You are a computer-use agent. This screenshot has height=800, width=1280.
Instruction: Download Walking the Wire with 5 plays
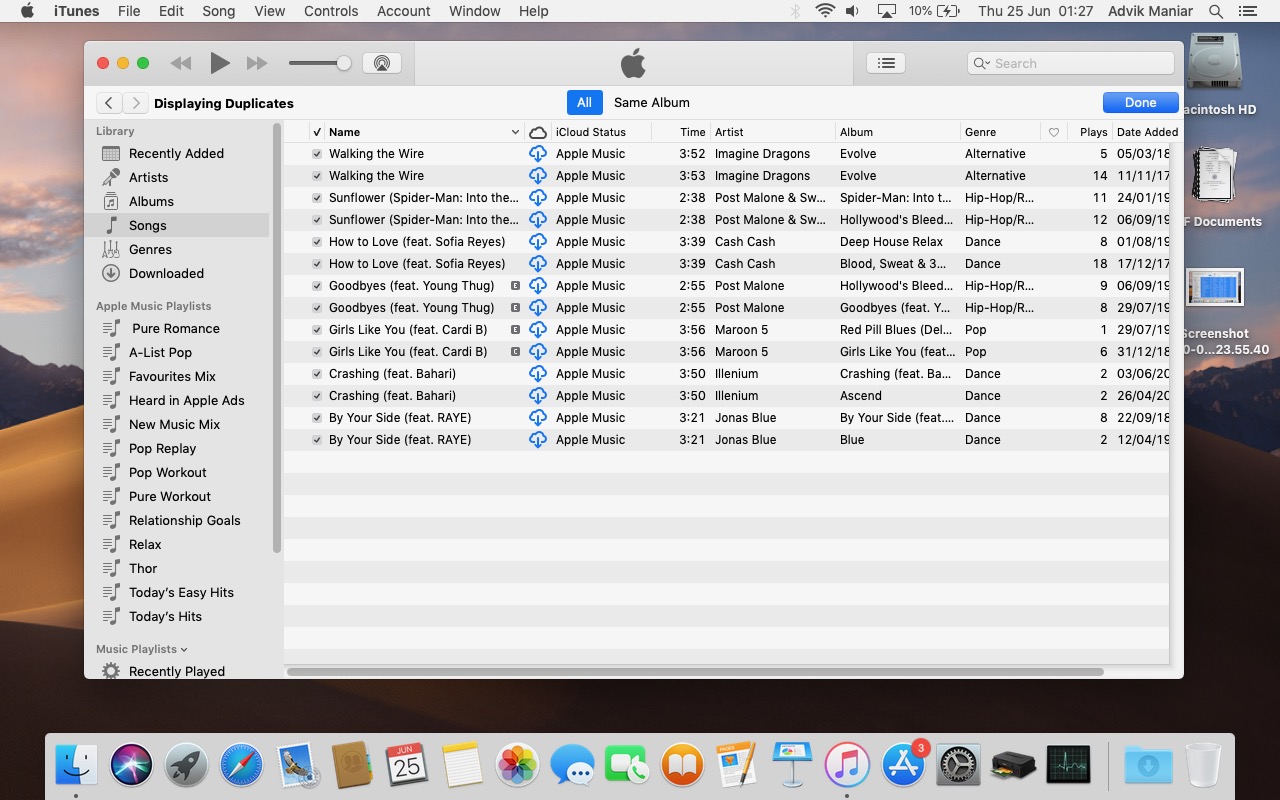click(538, 154)
